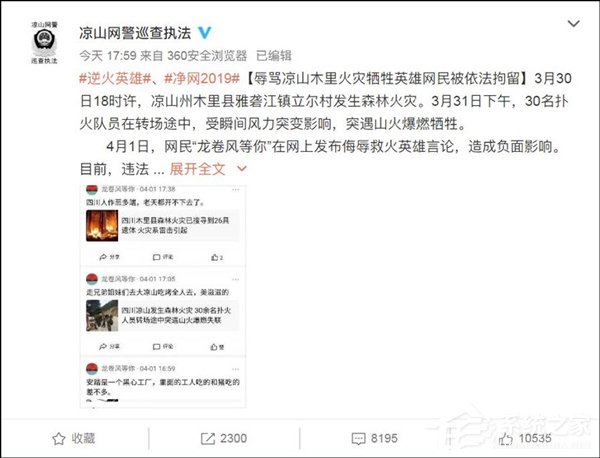Screen dimensions: 600x458
Task: Expand full post via 展开全文
Action: point(197,169)
